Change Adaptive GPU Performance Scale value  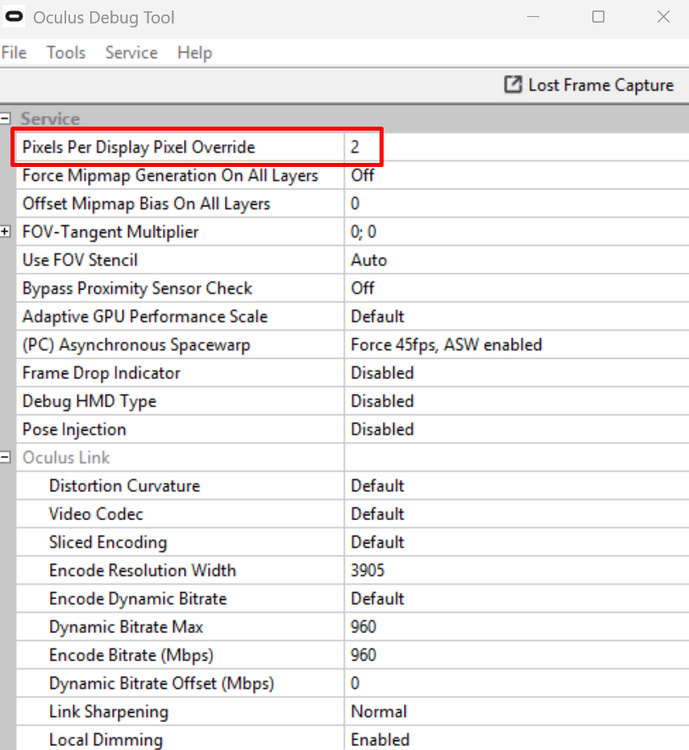[x=517, y=316]
